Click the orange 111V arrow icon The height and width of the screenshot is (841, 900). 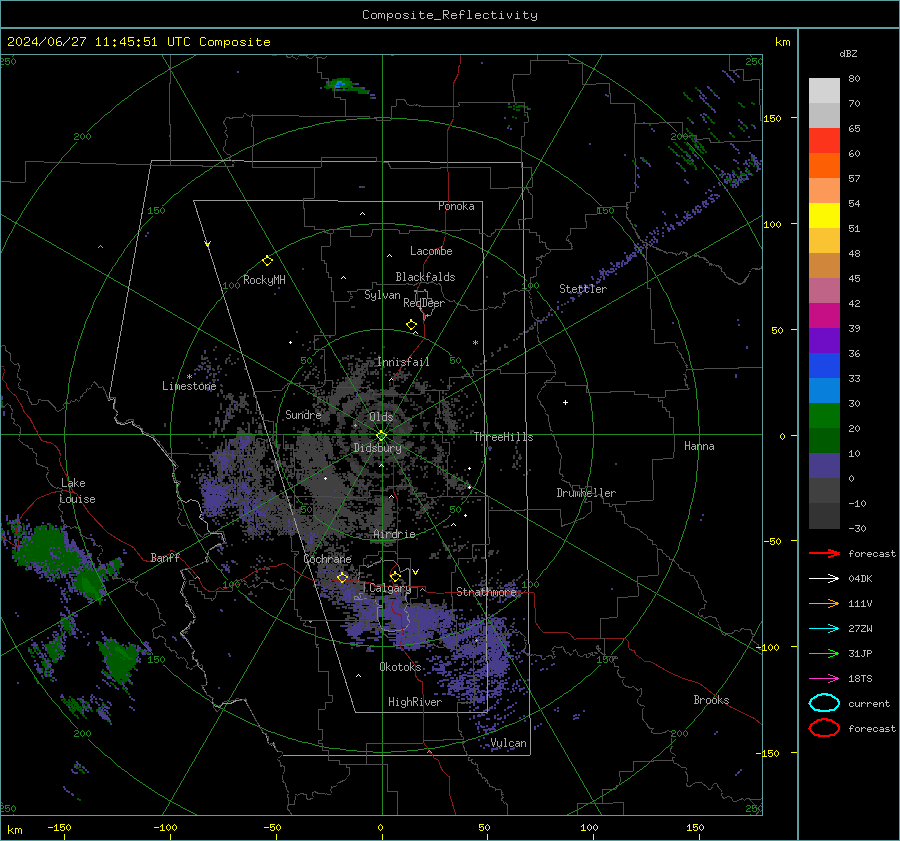tap(824, 603)
